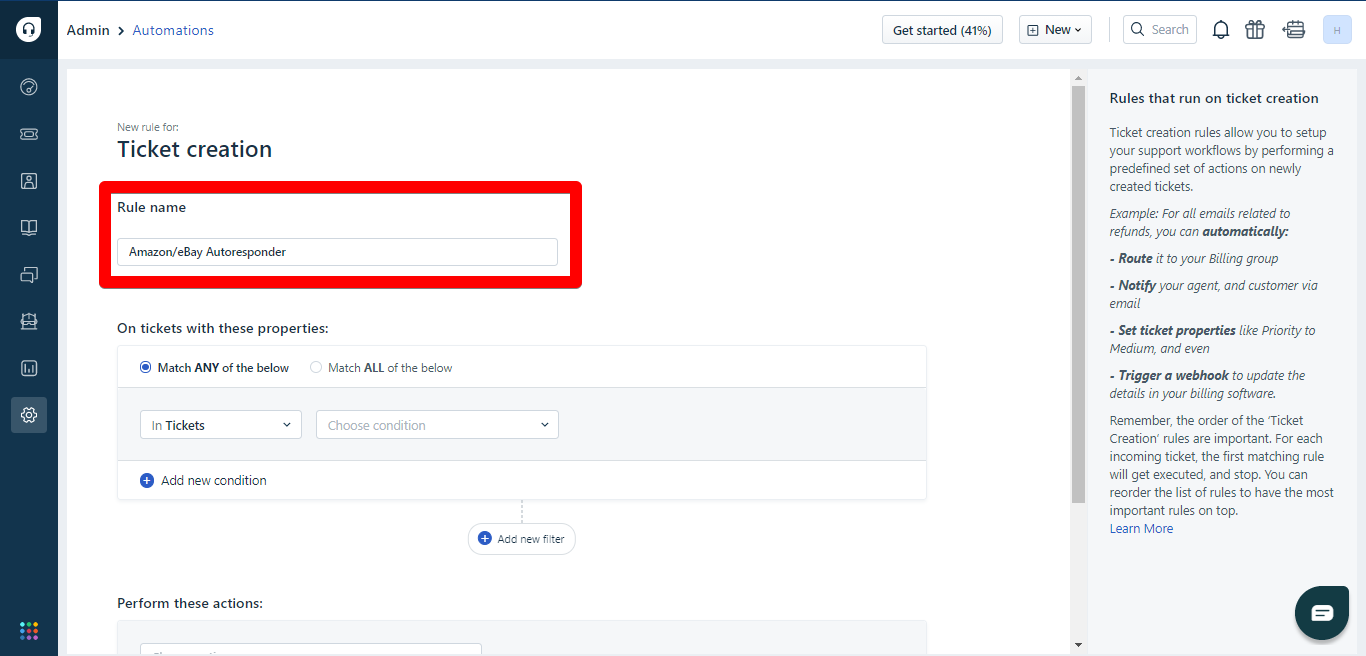Viewport: 1366px width, 656px height.
Task: Click the page vertical scrollbar
Action: click(1077, 295)
